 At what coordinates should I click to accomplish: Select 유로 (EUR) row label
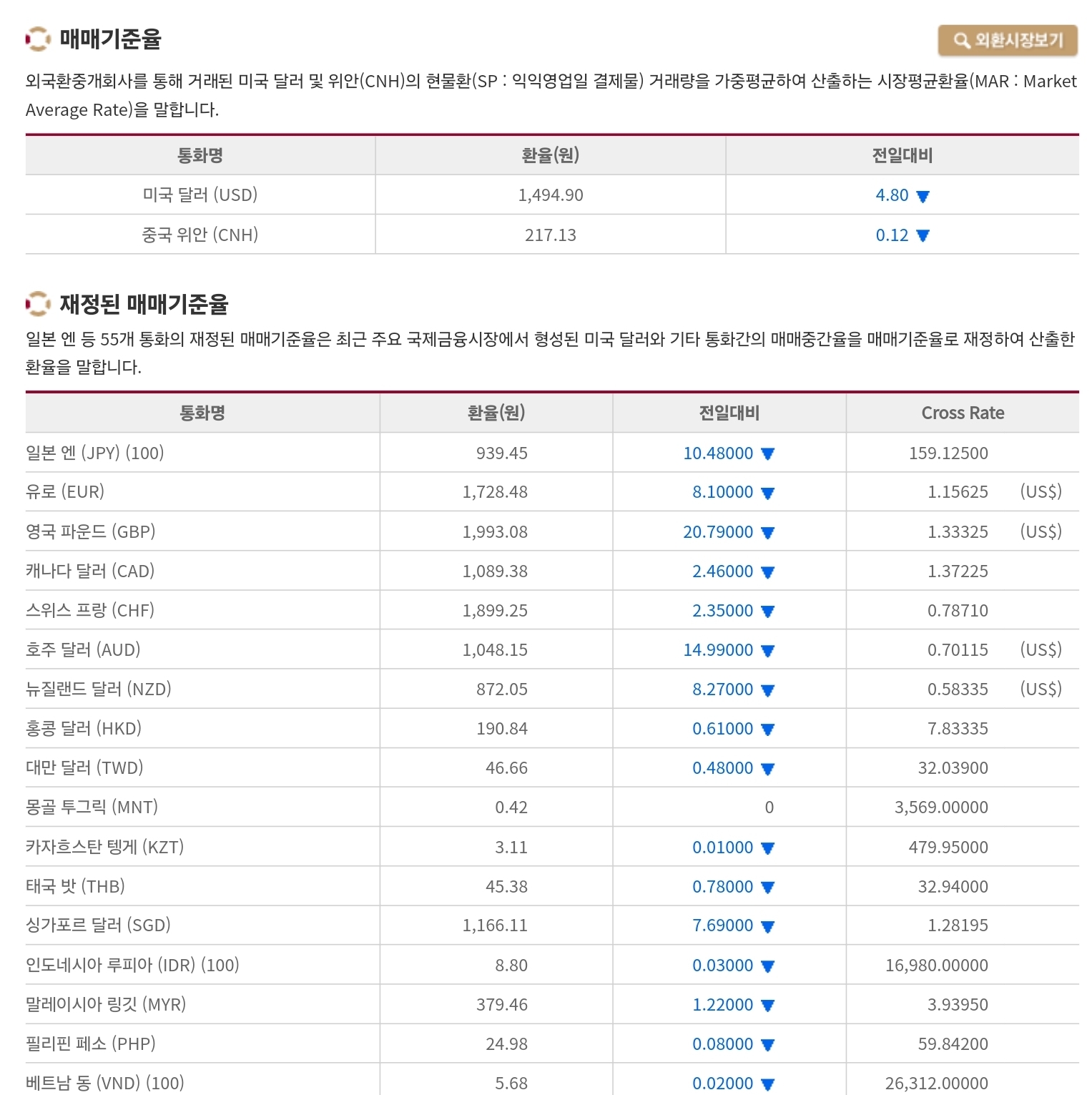65,491
